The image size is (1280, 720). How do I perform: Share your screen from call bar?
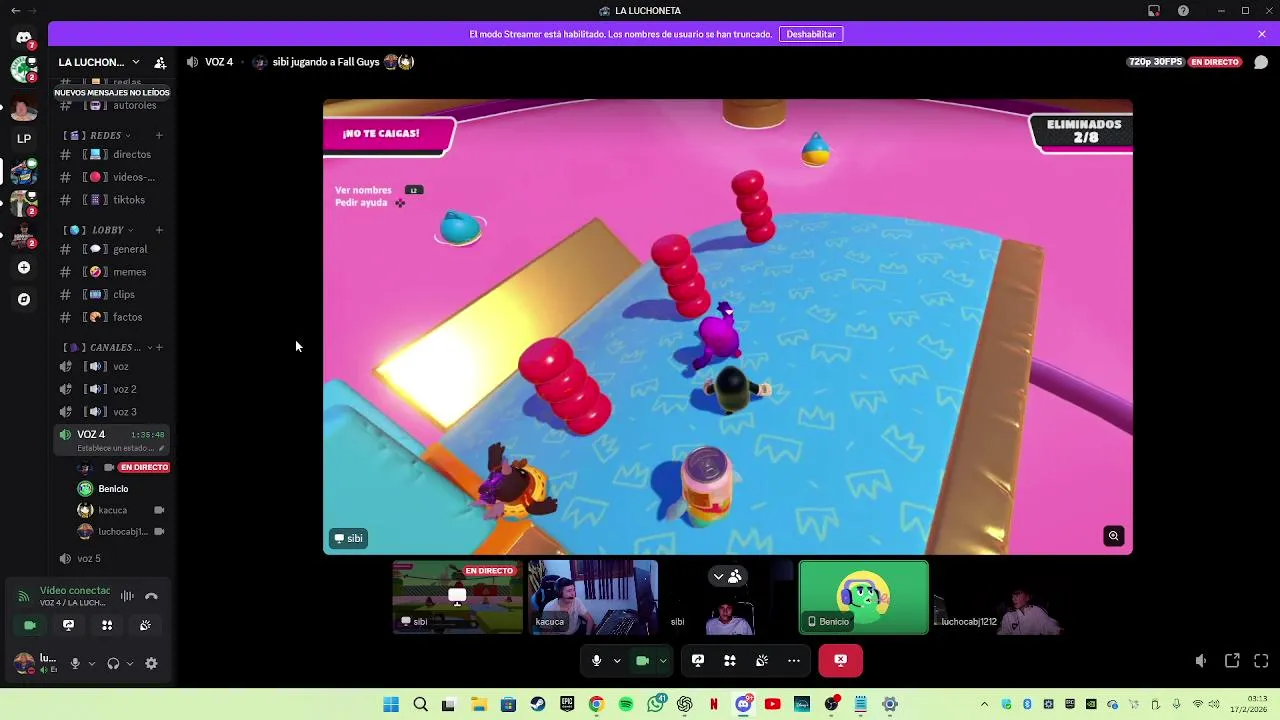point(698,660)
